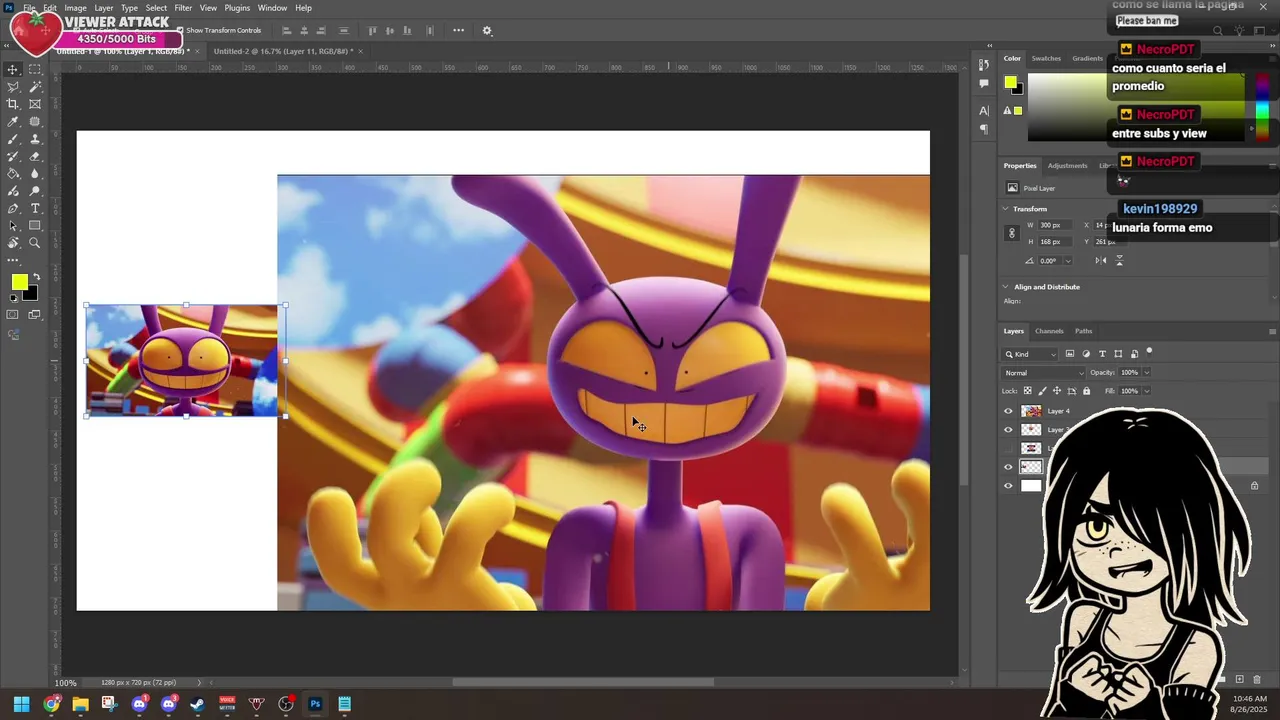This screenshot has height=720, width=1280.
Task: Lock image pixels with brush icon
Action: pos(1042,391)
